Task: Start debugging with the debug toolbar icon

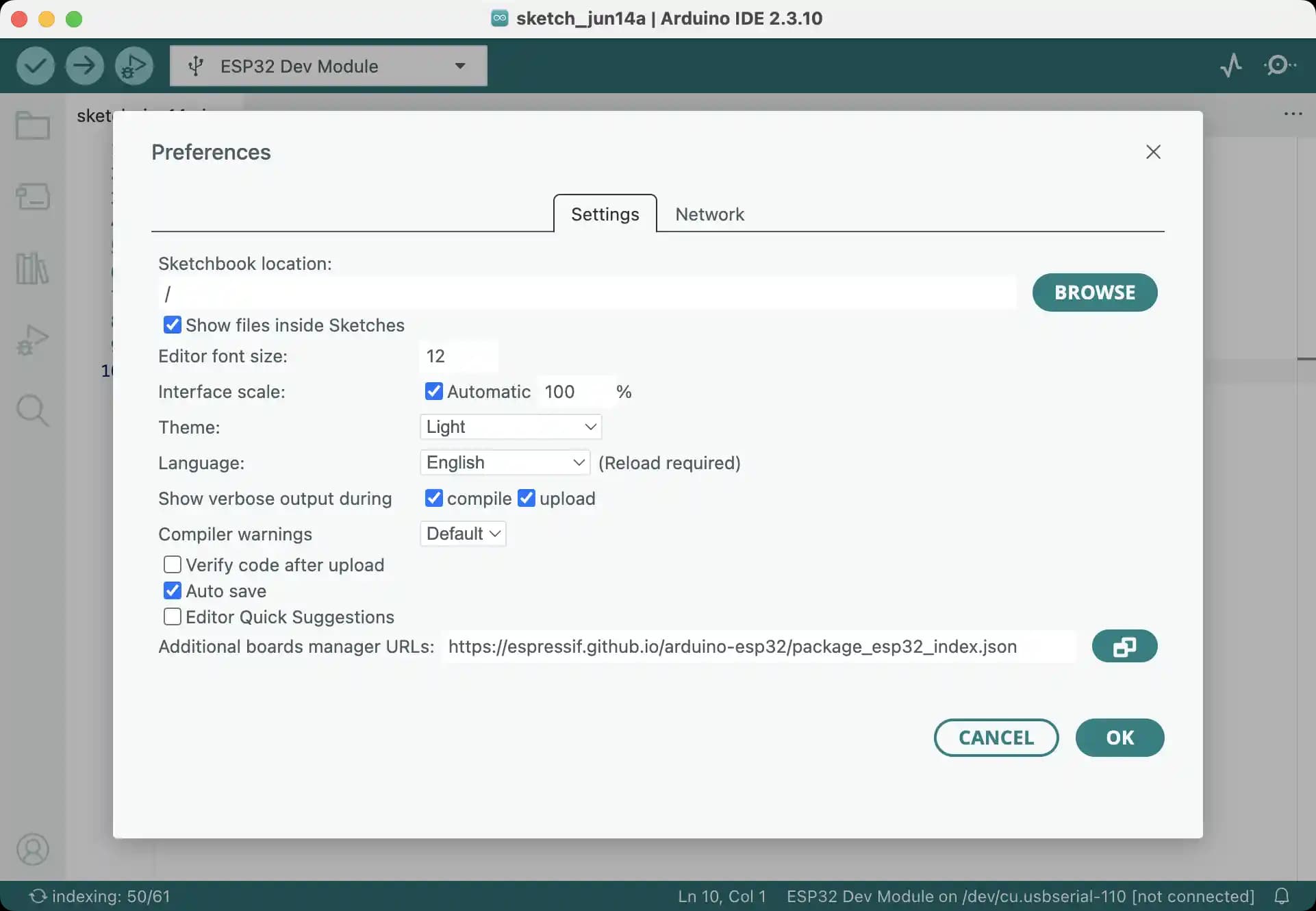Action: pyautogui.click(x=134, y=66)
